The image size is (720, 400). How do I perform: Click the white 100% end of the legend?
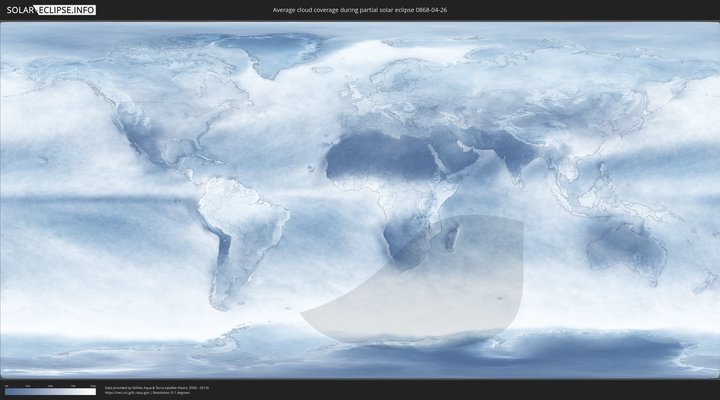pyautogui.click(x=93, y=392)
